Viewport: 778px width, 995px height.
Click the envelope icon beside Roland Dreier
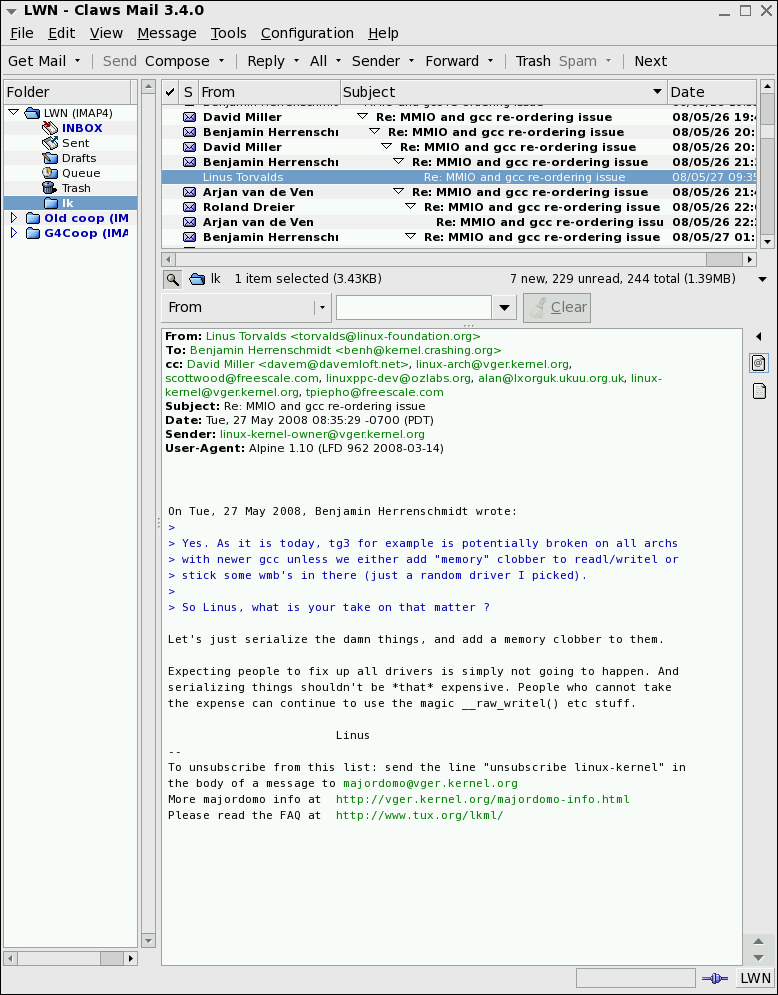click(189, 207)
